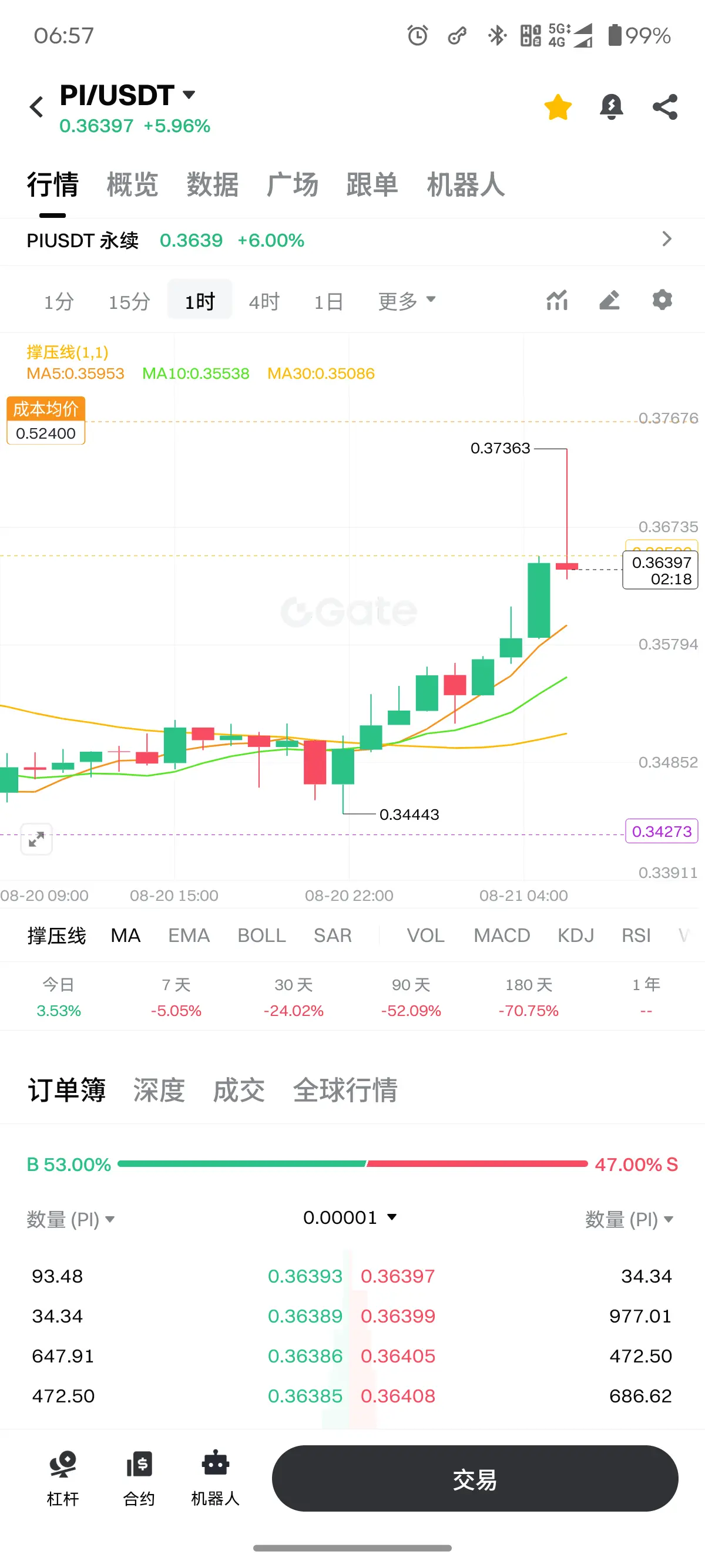Enable the MACD sub-indicator
This screenshot has width=705, height=1568.
click(x=502, y=936)
